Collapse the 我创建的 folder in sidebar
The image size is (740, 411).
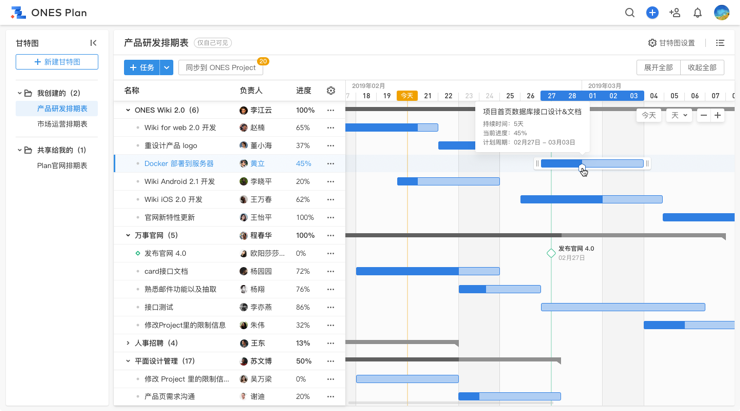(x=20, y=93)
